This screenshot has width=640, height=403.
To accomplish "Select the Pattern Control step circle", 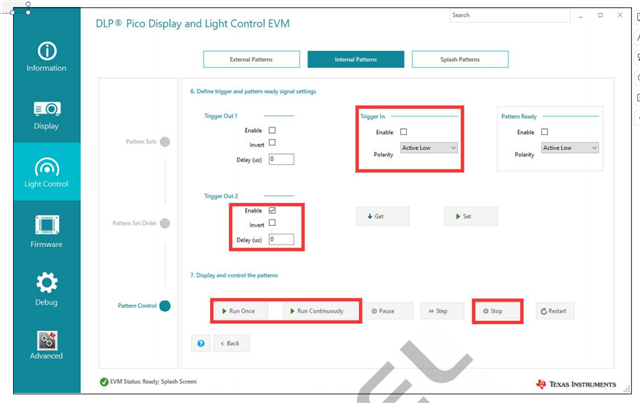I will (165, 306).
